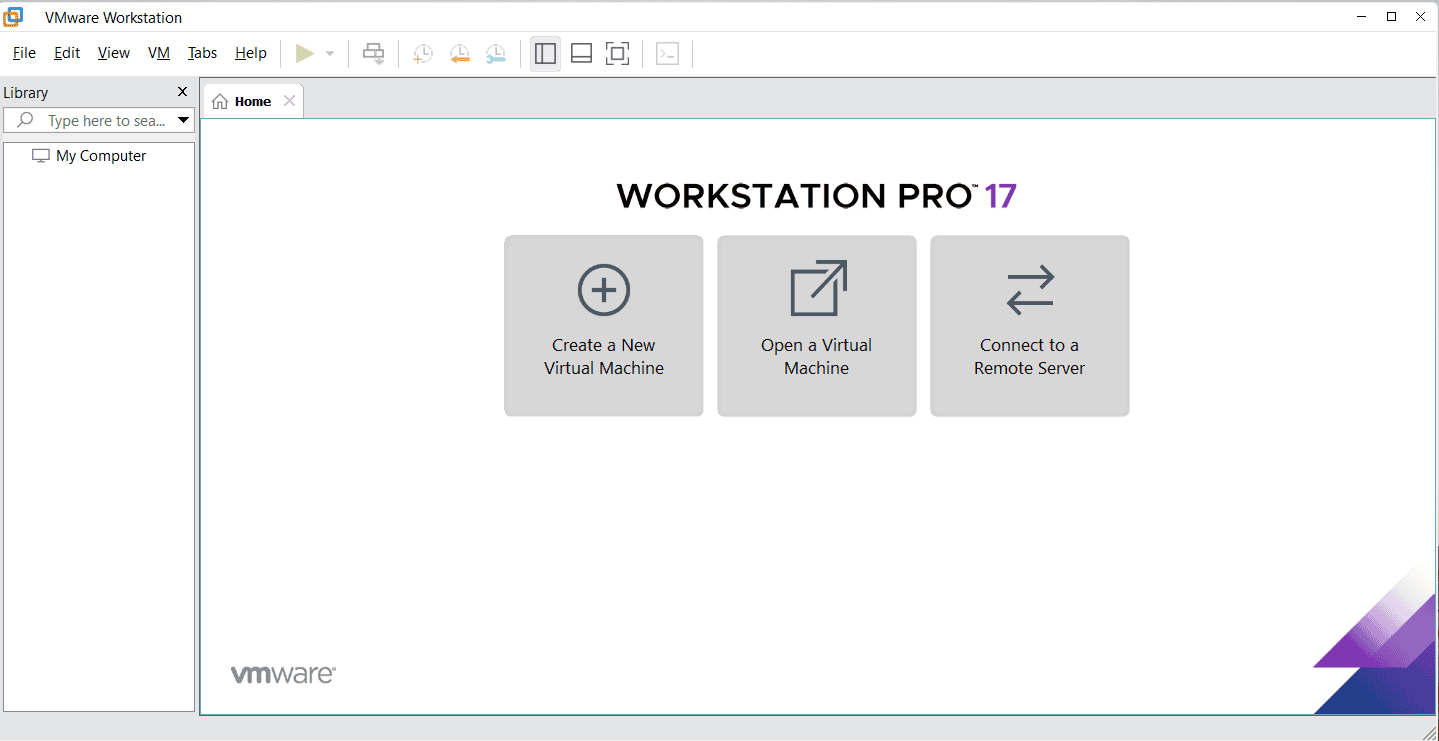Select My Computer in the library tree
Screen dimensions: 1439x741
pyautogui.click(x=101, y=156)
